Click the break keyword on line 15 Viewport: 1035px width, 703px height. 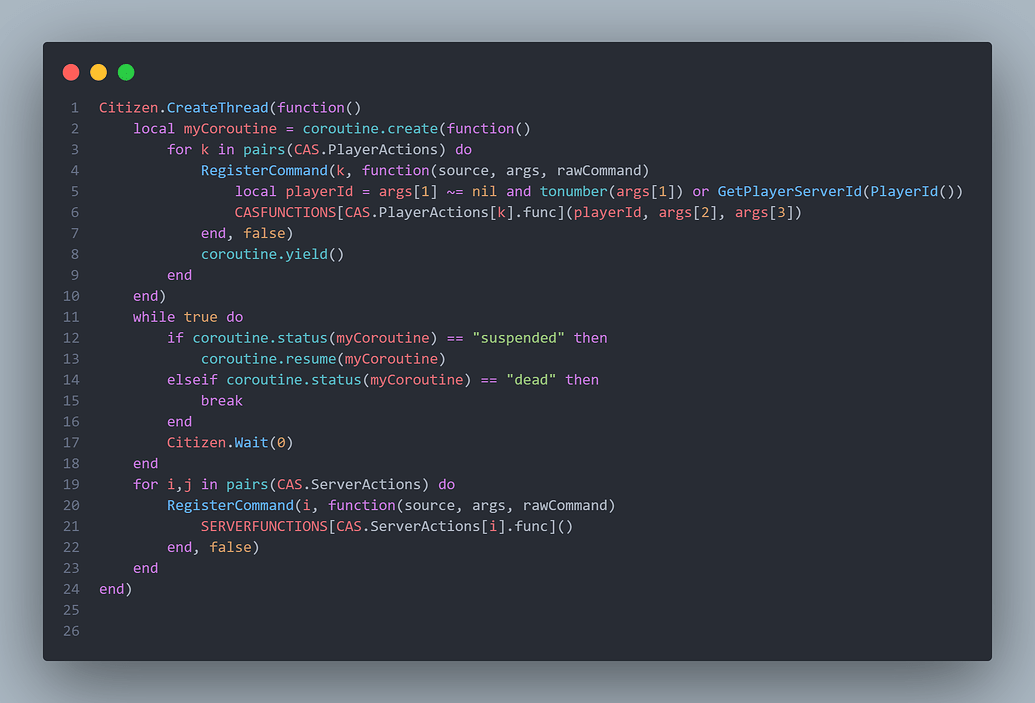tap(222, 401)
